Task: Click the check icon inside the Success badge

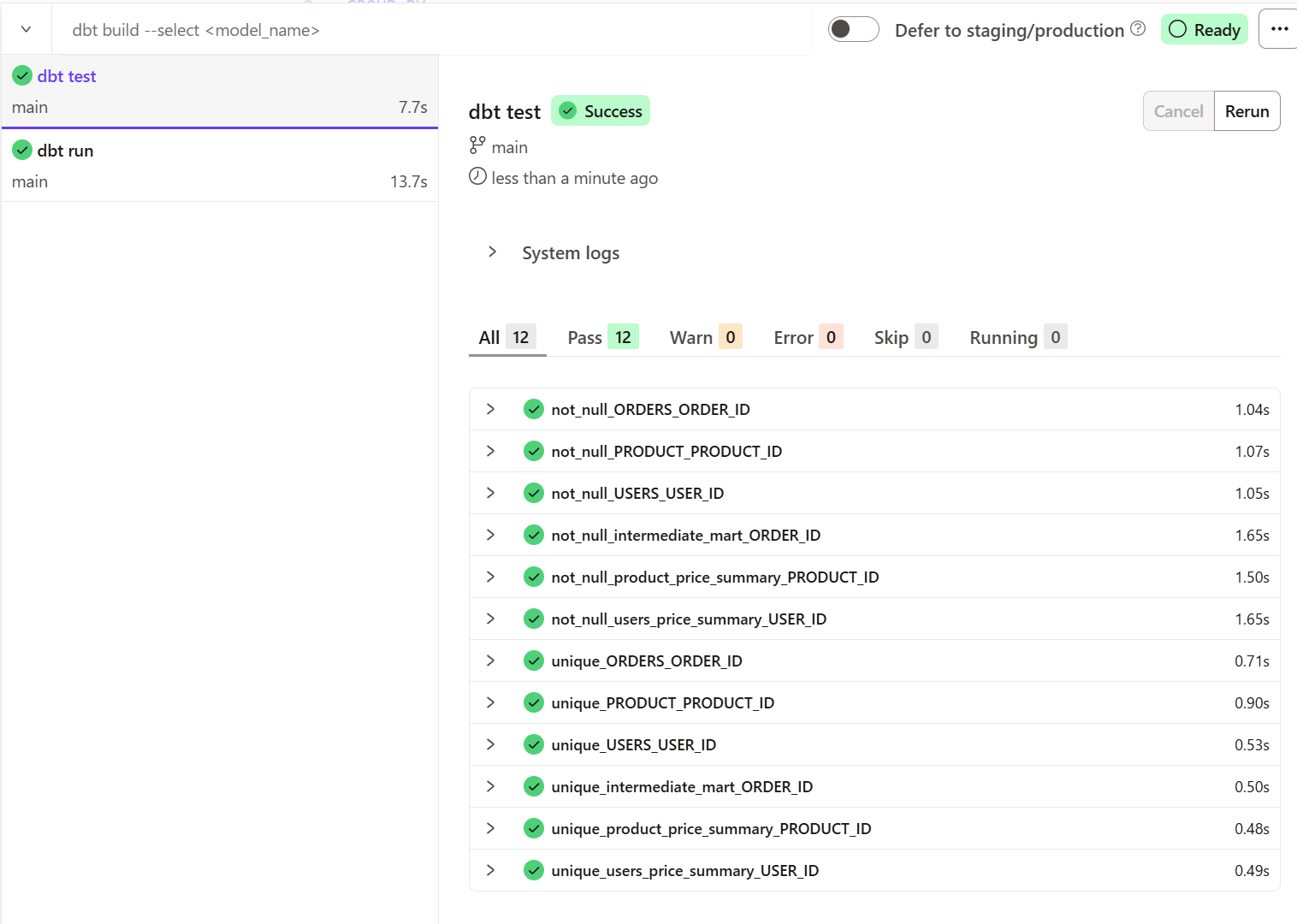Action: (568, 111)
